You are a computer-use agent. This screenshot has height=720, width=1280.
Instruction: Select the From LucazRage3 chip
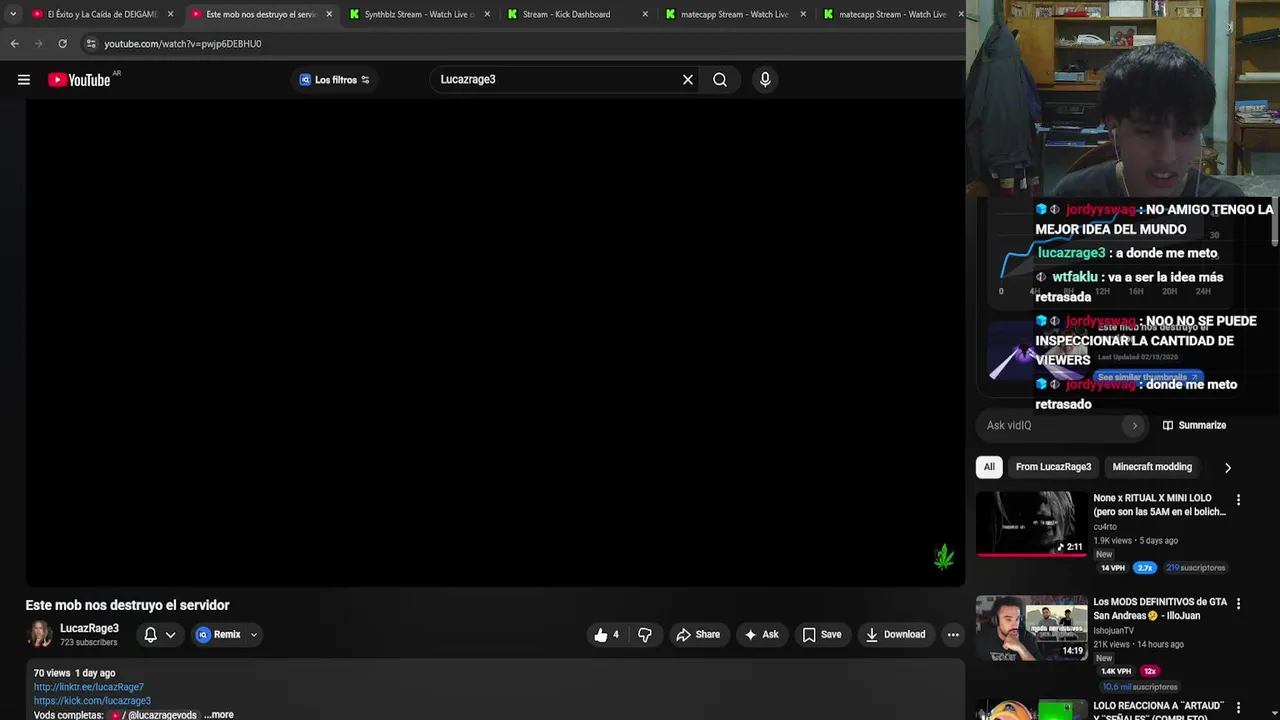click(x=1053, y=467)
